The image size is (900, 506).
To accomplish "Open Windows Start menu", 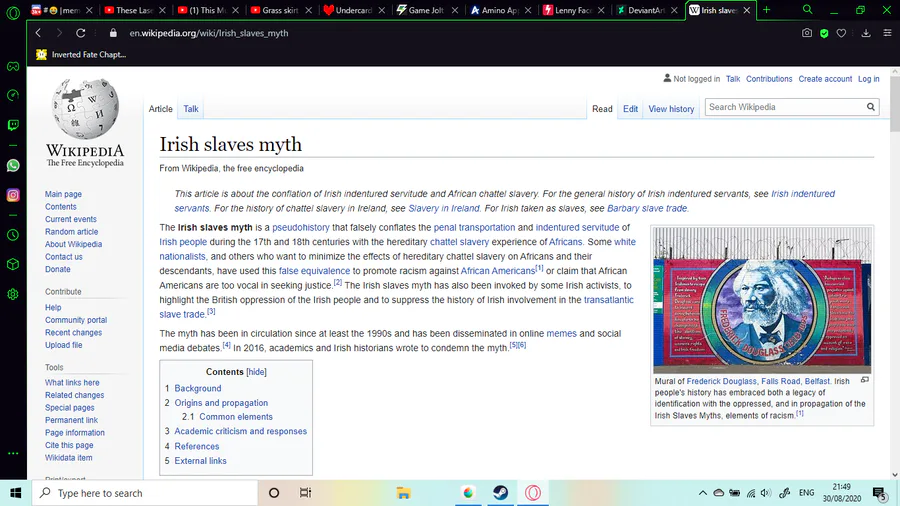I will [x=15, y=493].
